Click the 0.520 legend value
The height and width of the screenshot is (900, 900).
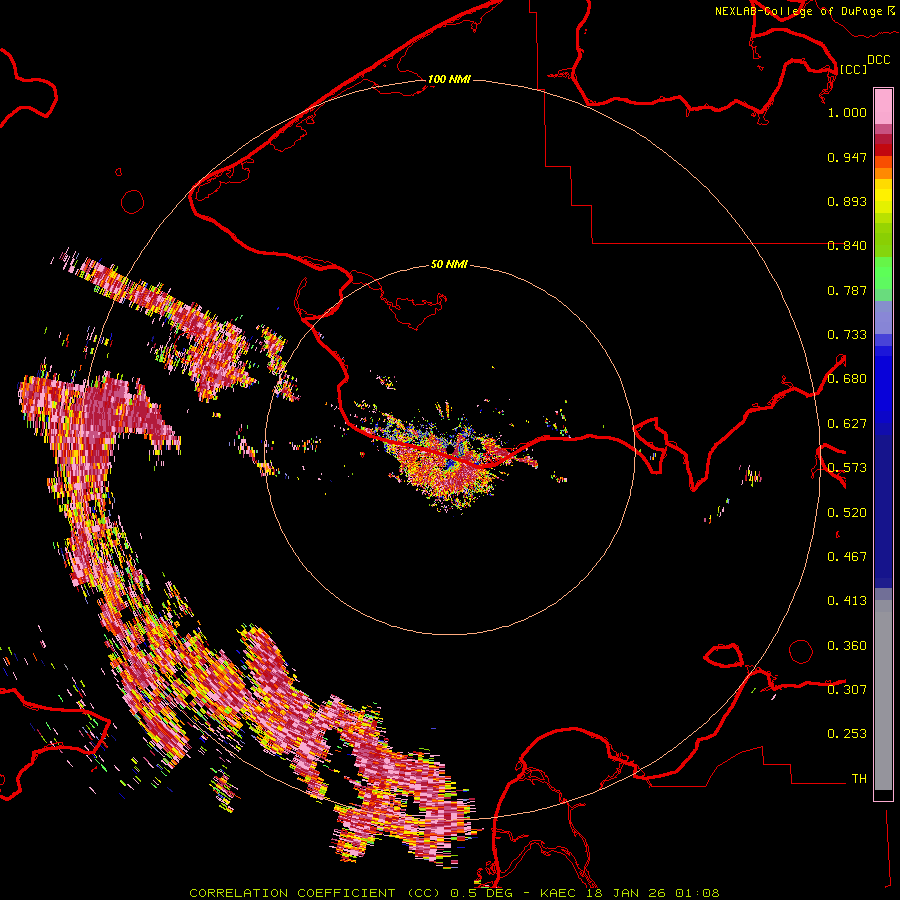(847, 513)
